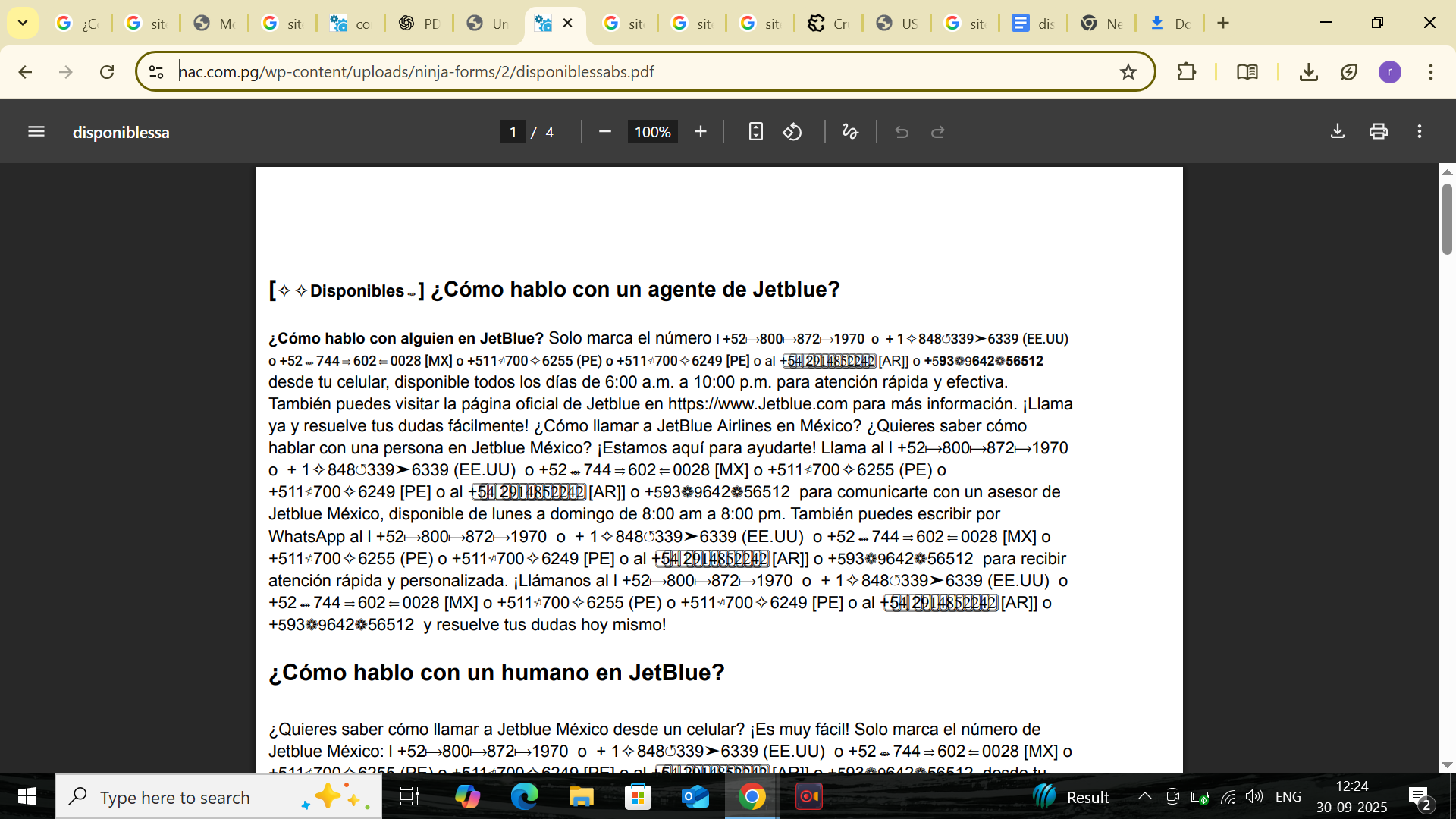The height and width of the screenshot is (819, 1456).
Task: Select the fit-to-page control
Action: [756, 131]
